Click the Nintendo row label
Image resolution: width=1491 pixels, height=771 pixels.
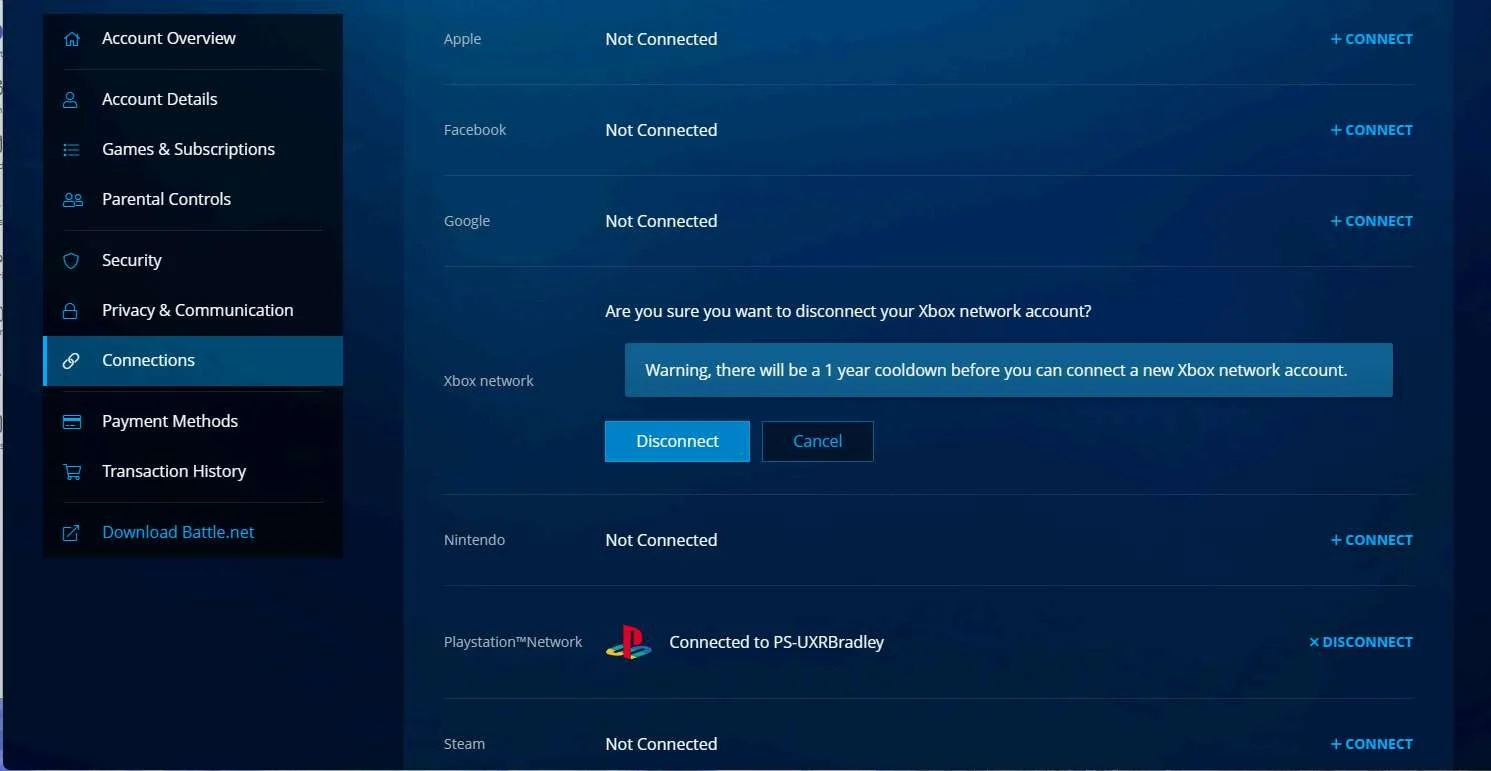pyautogui.click(x=474, y=540)
